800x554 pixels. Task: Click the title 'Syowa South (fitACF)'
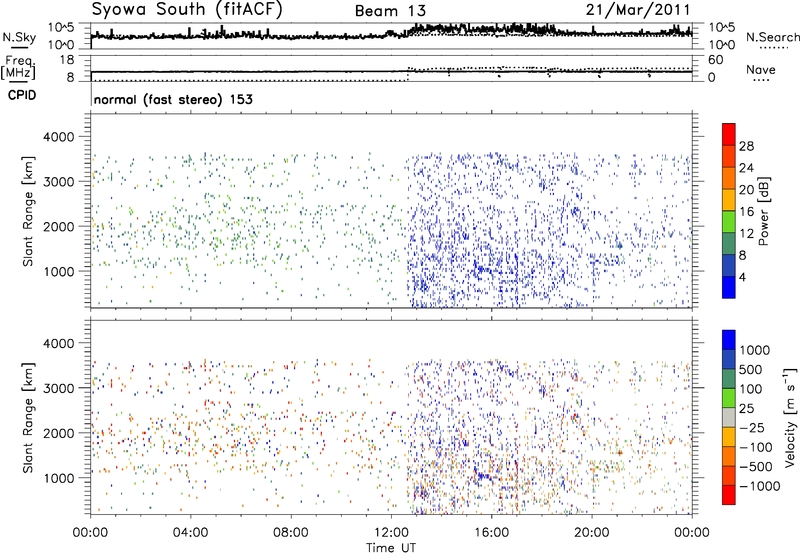(x=187, y=9)
